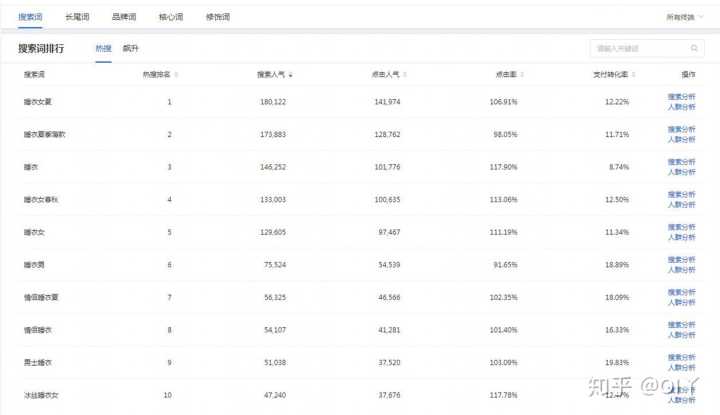
Task: Open 搜索分析 for 男士睡衣 row
Action: (681, 358)
